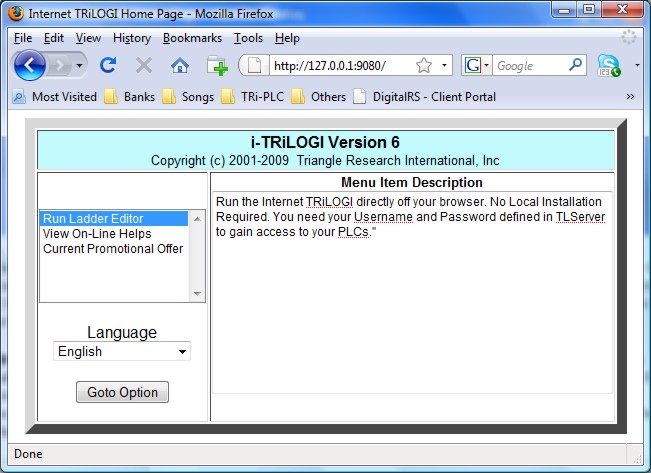The image size is (651, 473).
Task: Open the View menu
Action: click(x=88, y=38)
